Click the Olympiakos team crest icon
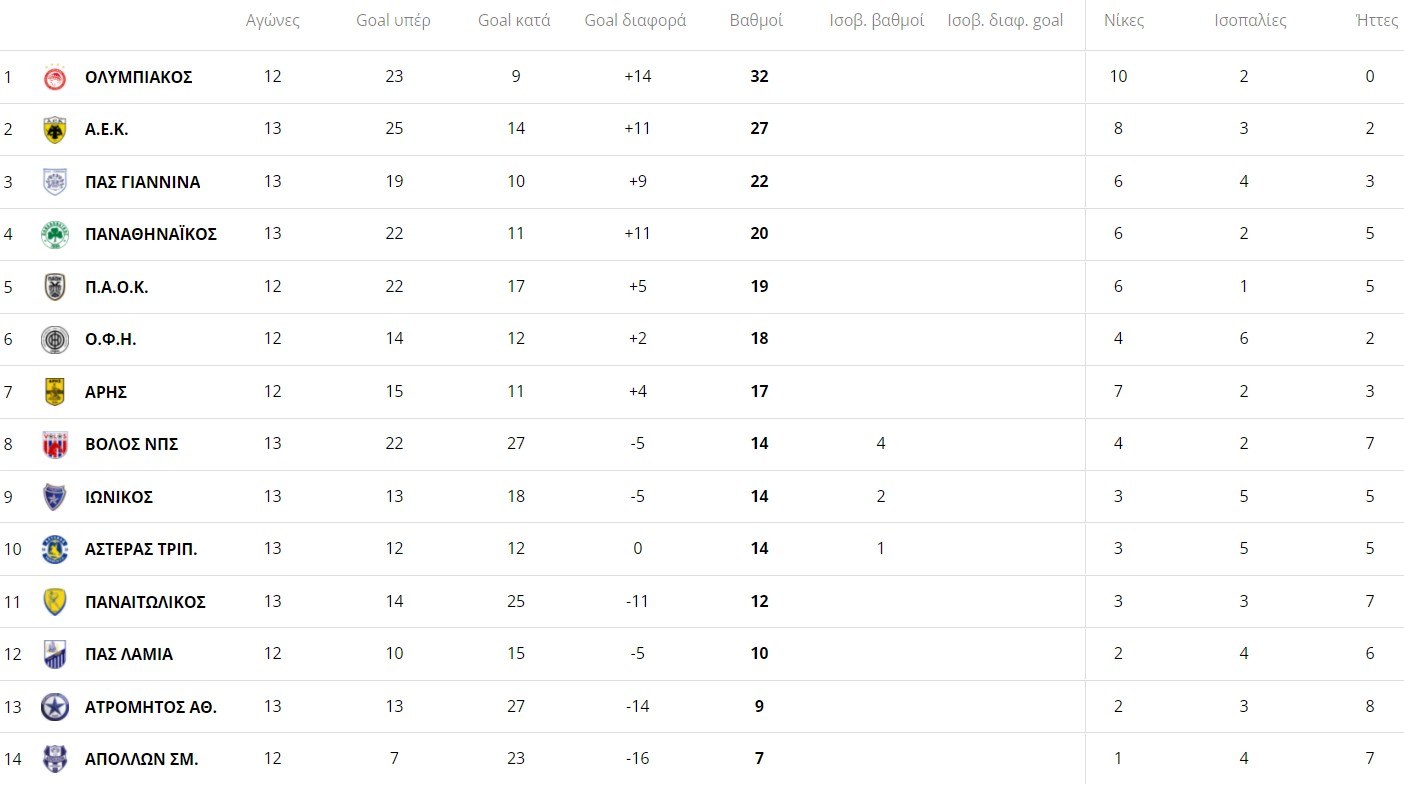1404x785 pixels. coord(55,77)
